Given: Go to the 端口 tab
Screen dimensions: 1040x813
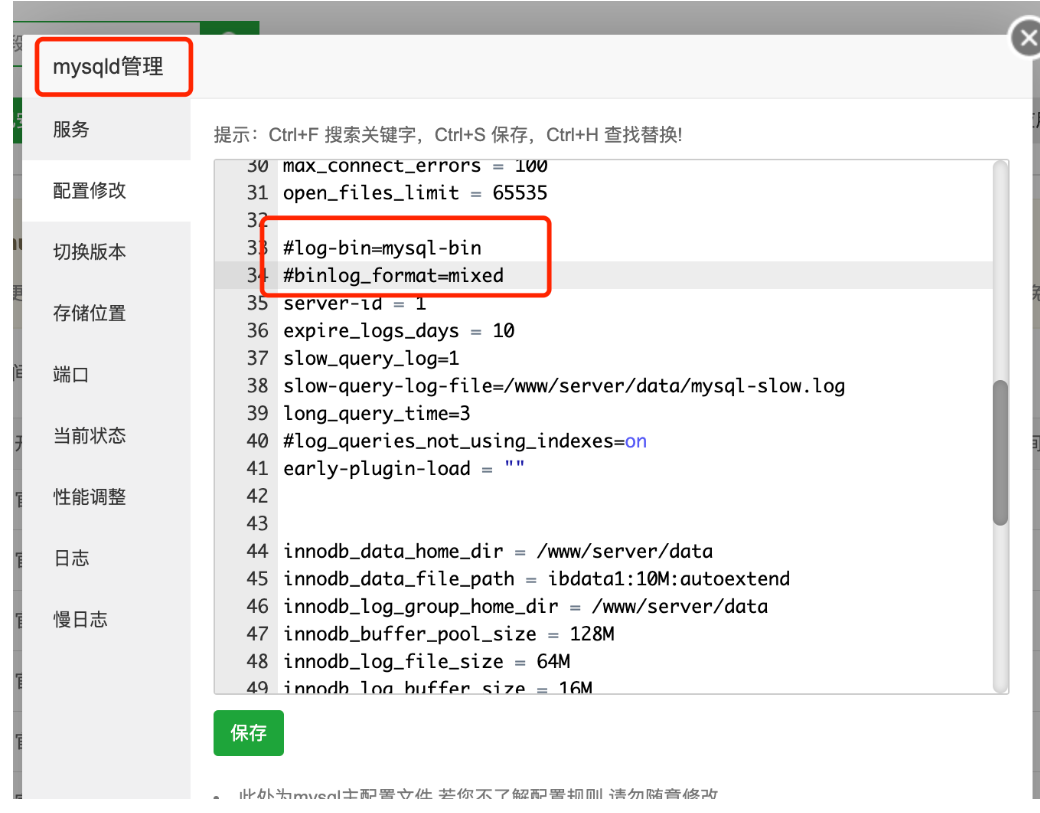Looking at the screenshot, I should click(x=71, y=375).
